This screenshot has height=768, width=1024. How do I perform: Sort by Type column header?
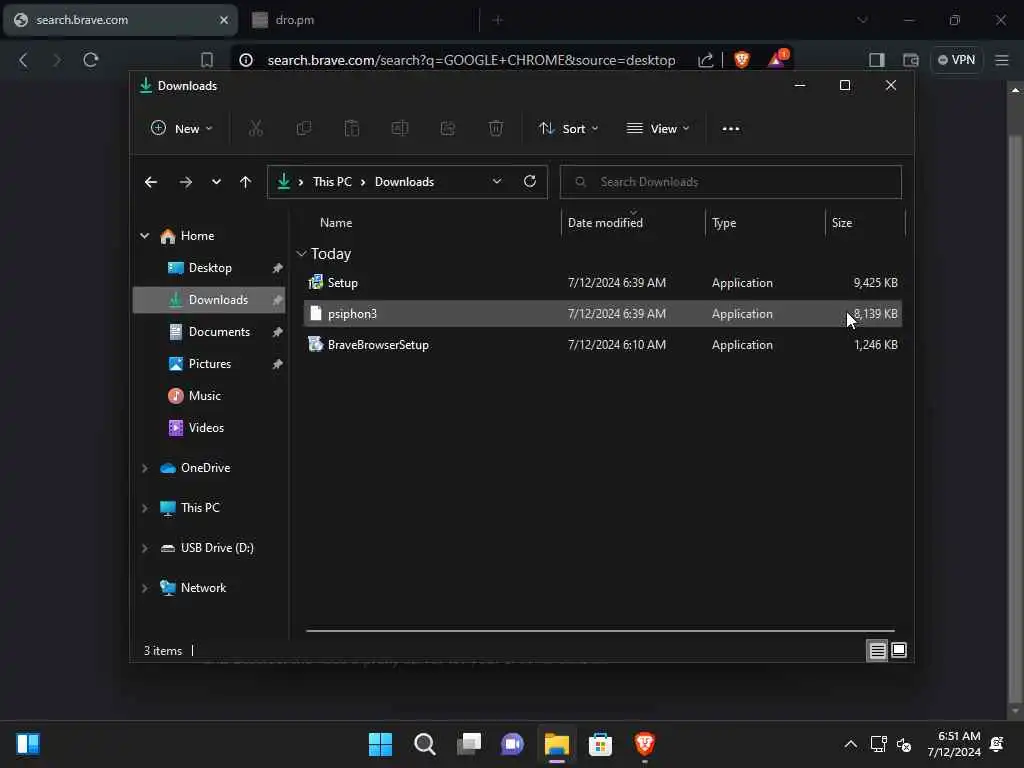[724, 223]
